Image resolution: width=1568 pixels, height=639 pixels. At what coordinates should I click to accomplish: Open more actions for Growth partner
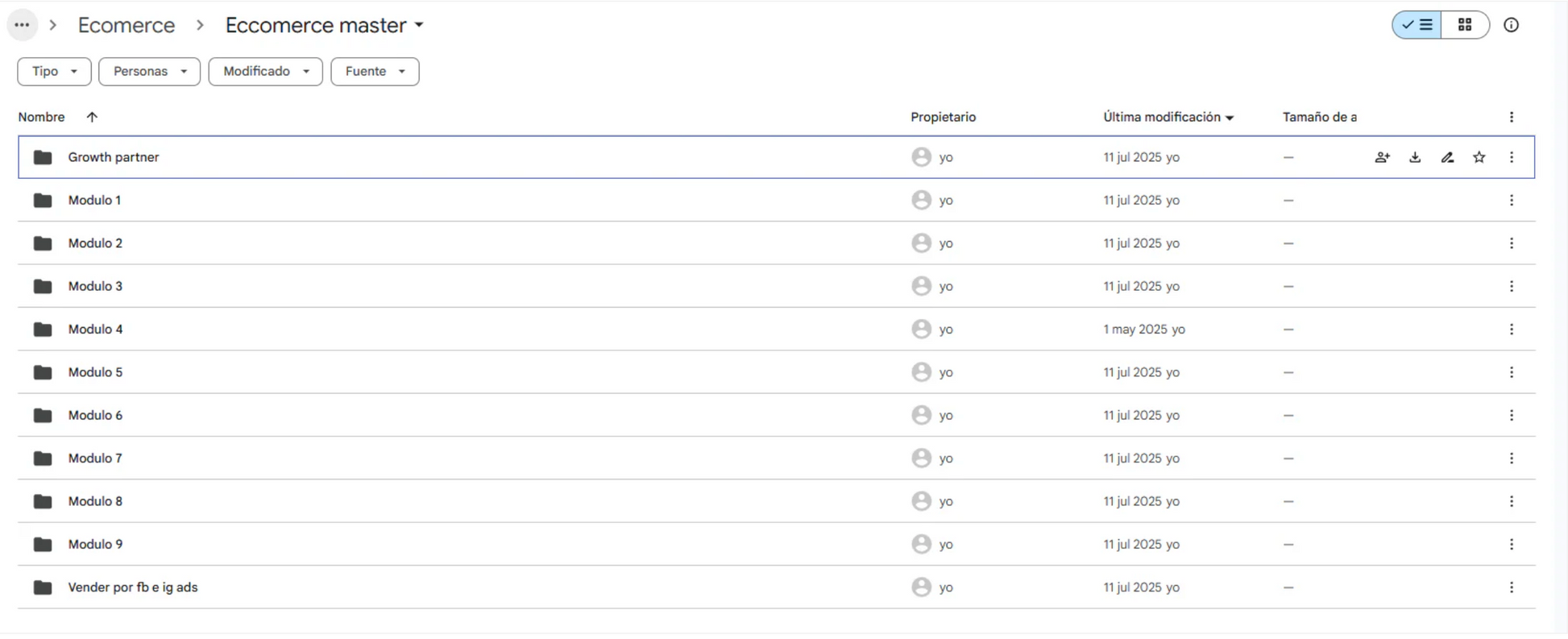click(1512, 157)
